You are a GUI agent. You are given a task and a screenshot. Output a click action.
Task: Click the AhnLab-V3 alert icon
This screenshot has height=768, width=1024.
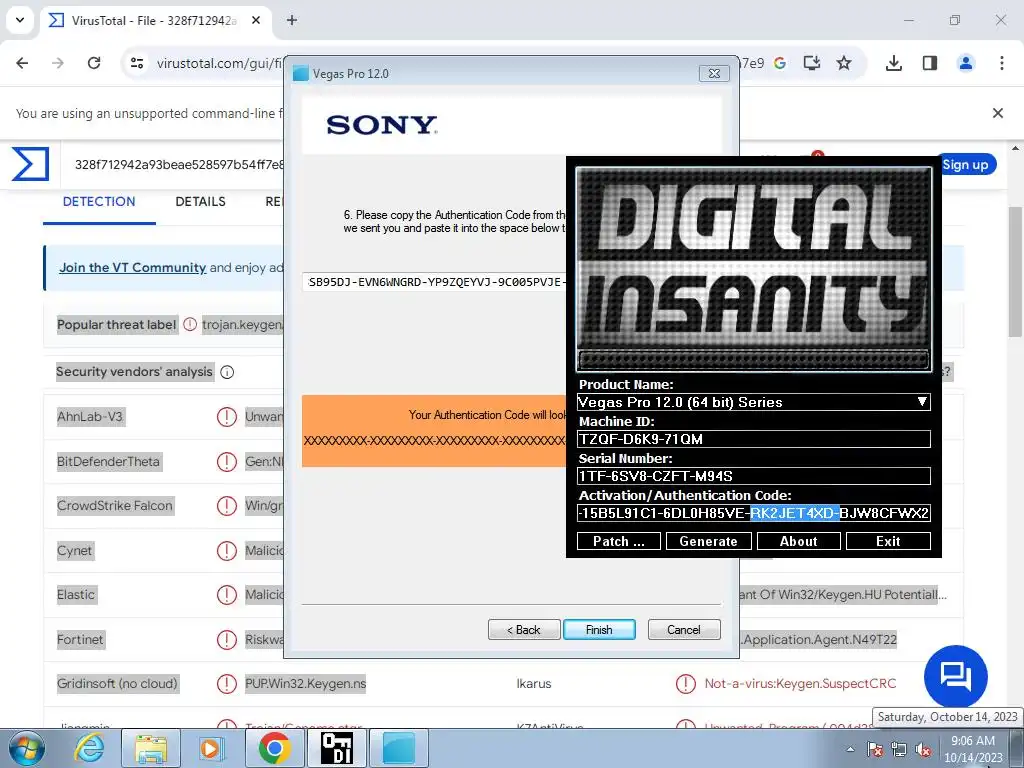click(x=227, y=417)
